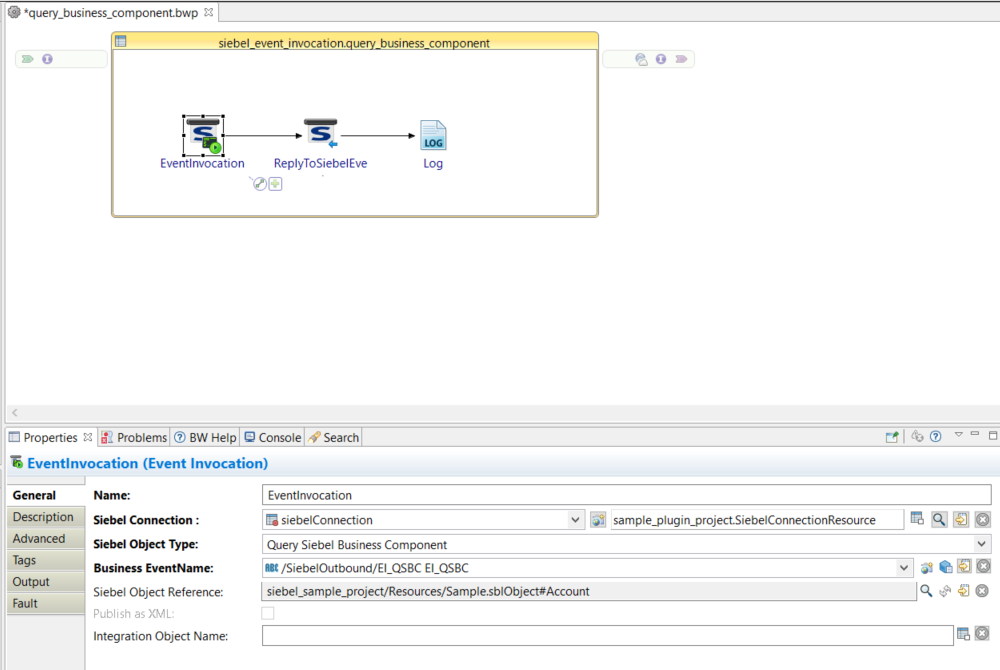Toggle the Publish as XML checkbox

tap(268, 613)
